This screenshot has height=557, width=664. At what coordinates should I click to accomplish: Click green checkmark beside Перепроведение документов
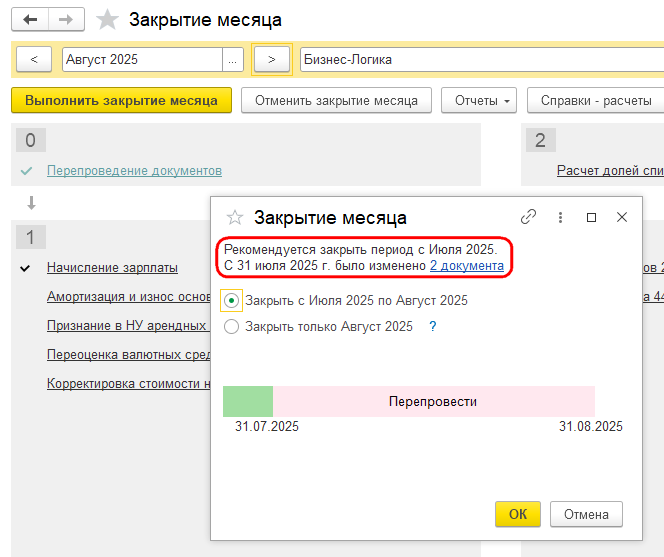point(26,171)
